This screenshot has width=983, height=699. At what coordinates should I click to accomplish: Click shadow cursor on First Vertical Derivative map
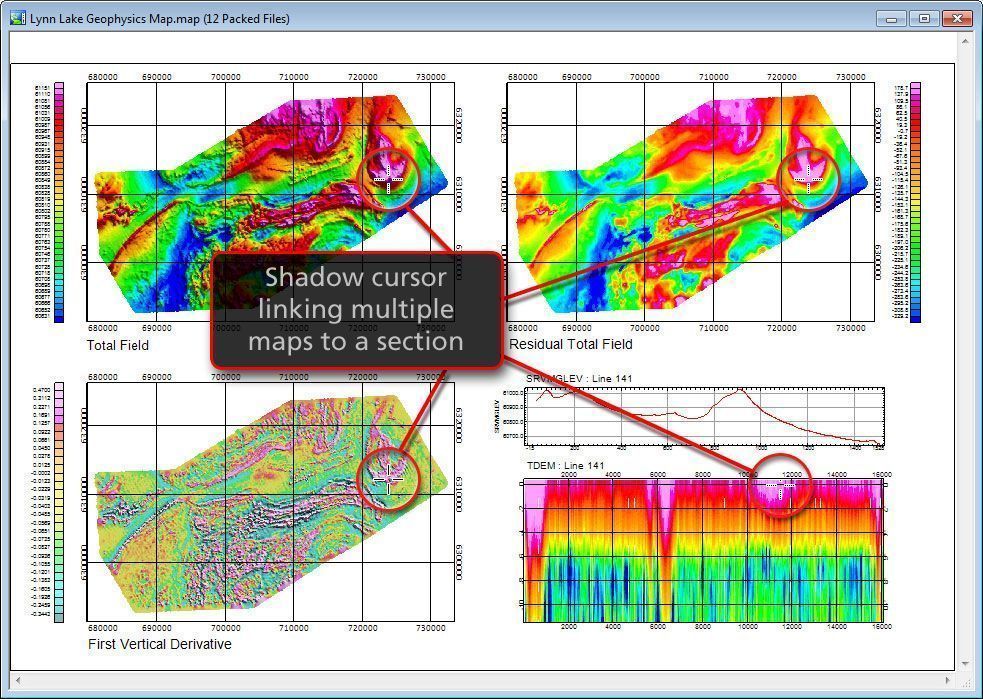[x=387, y=479]
